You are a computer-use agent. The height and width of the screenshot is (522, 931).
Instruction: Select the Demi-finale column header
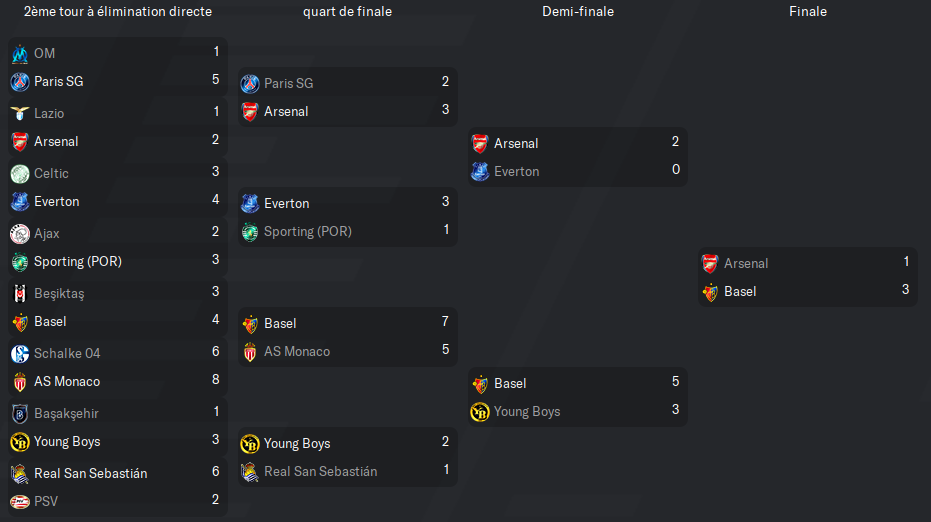[x=578, y=11]
